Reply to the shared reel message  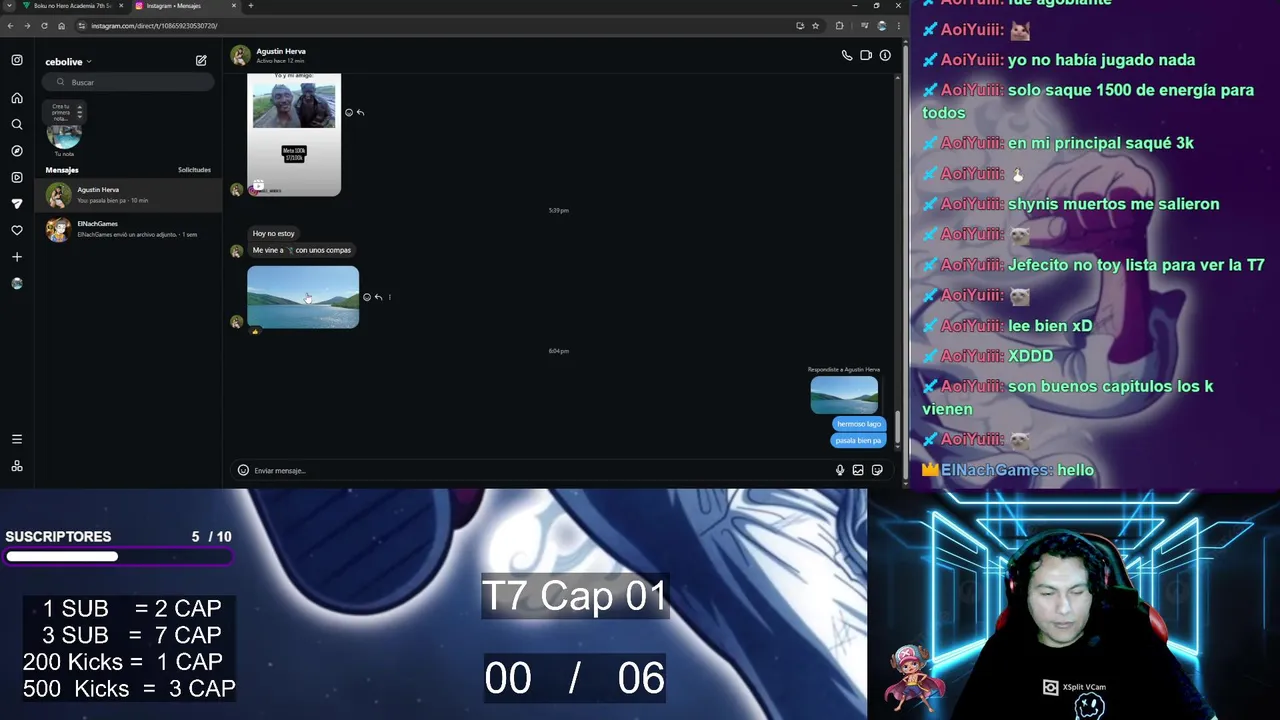coord(360,112)
